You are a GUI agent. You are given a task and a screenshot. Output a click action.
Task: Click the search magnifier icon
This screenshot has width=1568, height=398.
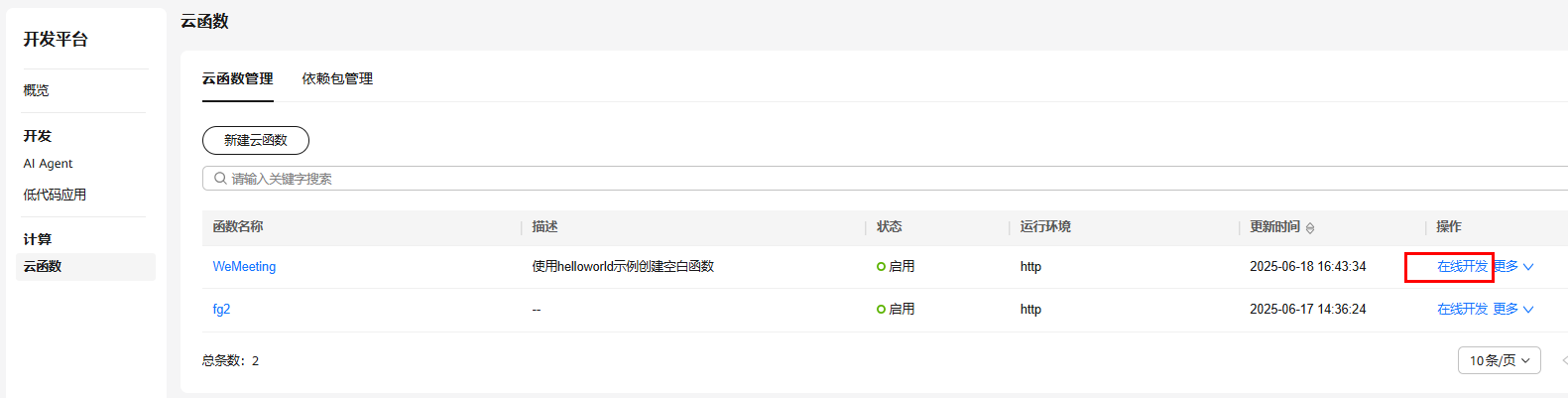(220, 179)
